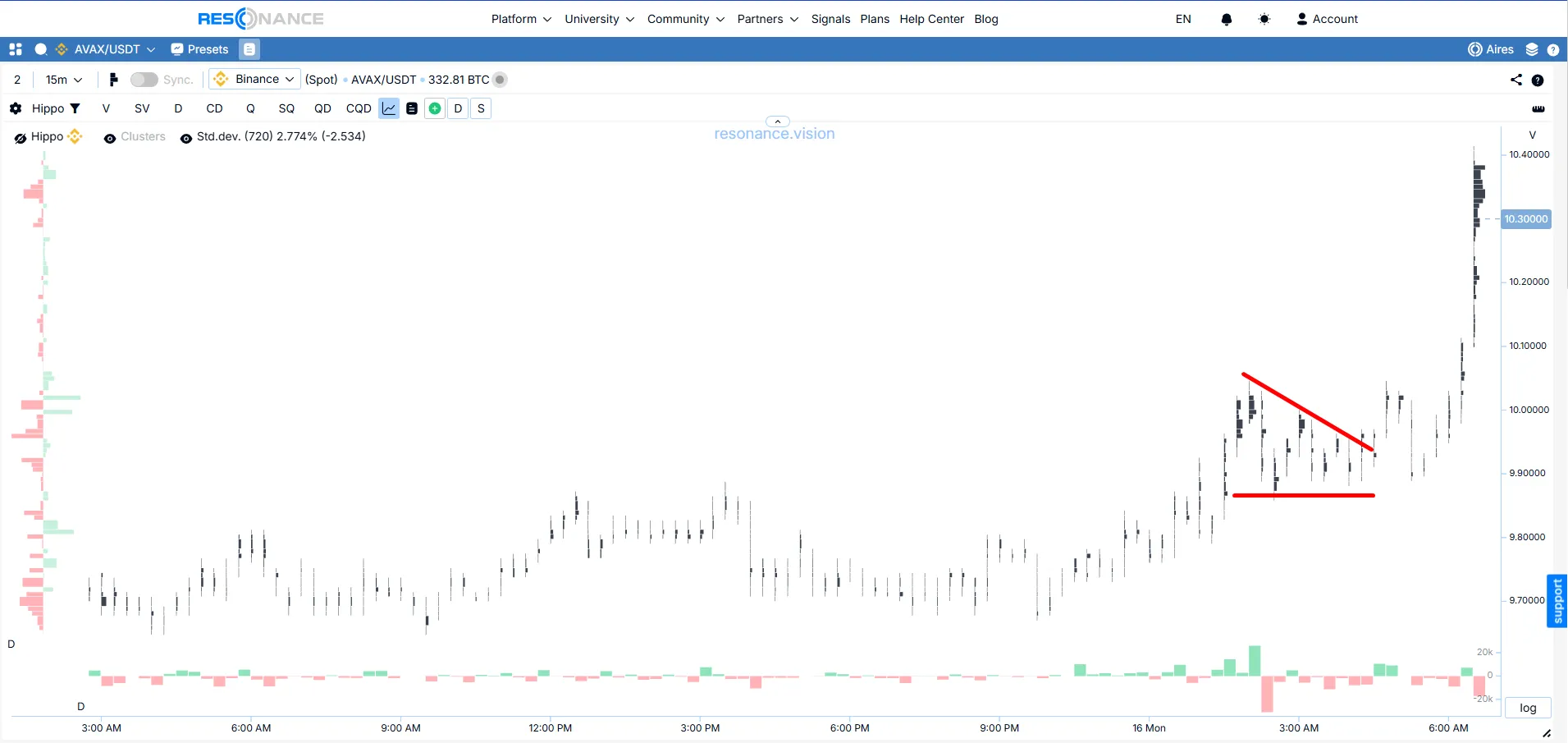Open the filter icon next to Hippo
The image size is (1568, 743).
click(x=75, y=108)
